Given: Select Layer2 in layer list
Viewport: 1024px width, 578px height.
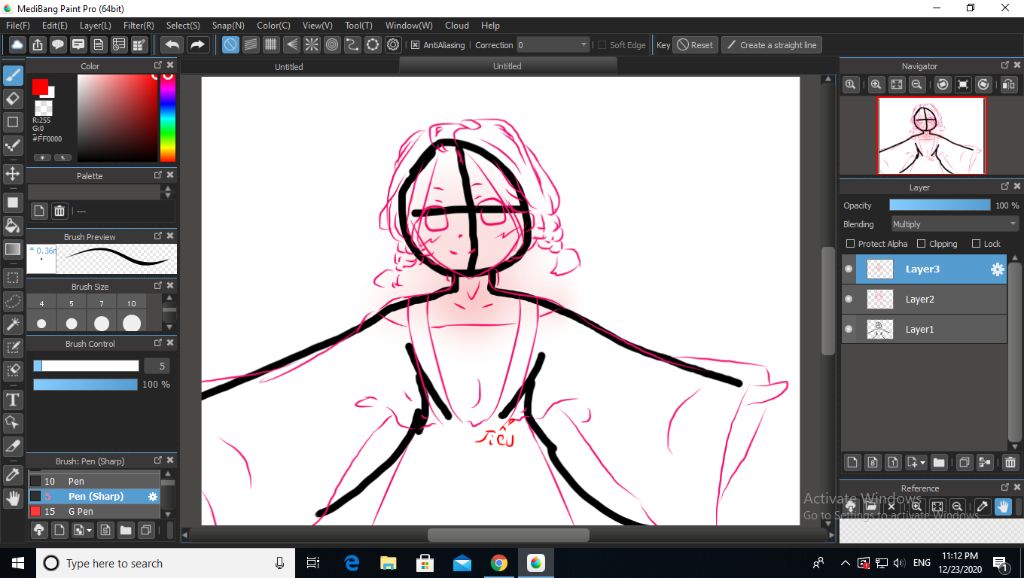Looking at the screenshot, I should point(924,299).
